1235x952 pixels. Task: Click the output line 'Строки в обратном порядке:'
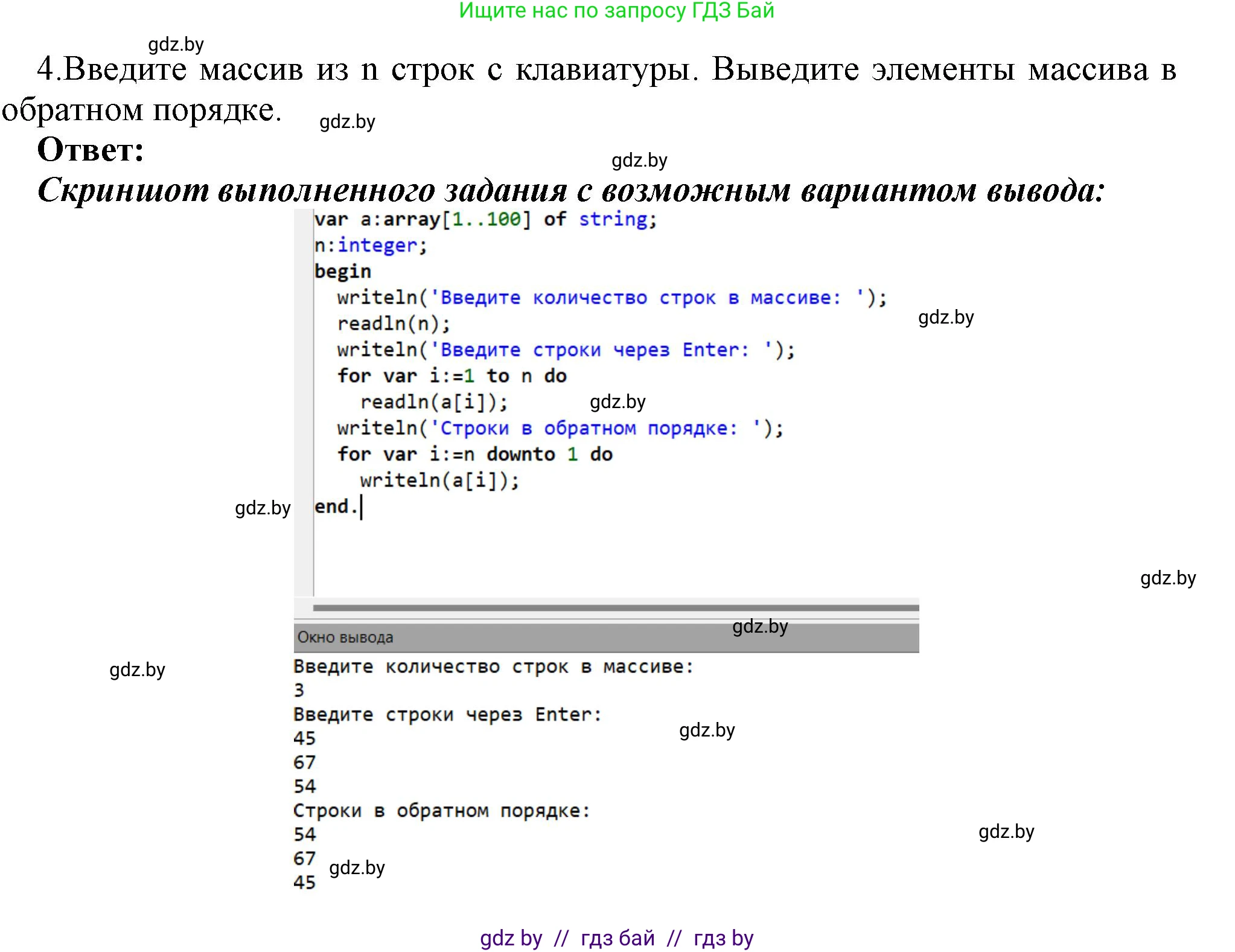click(x=441, y=810)
